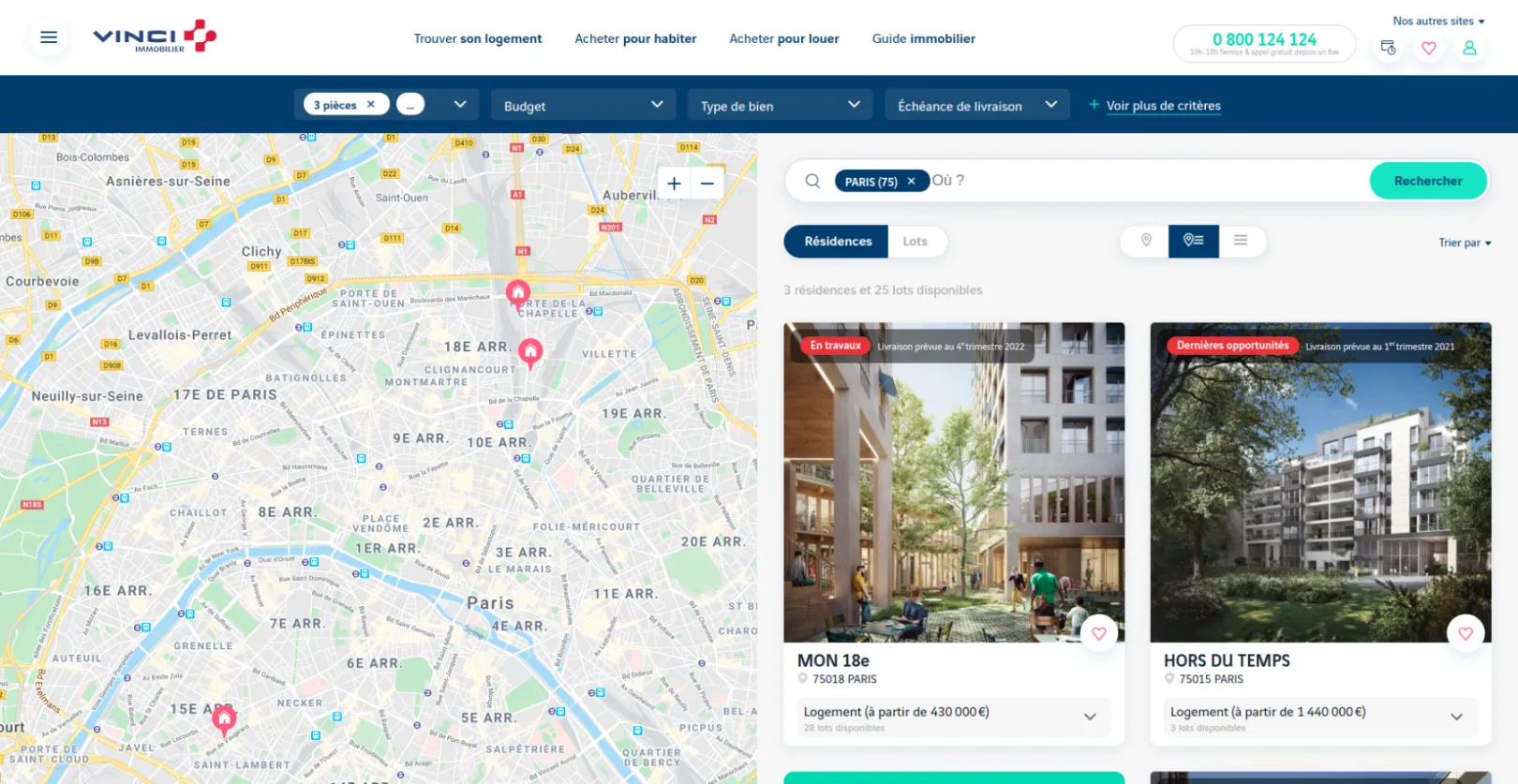Open Guide immobilier menu
The image size is (1518, 784).
(x=924, y=38)
